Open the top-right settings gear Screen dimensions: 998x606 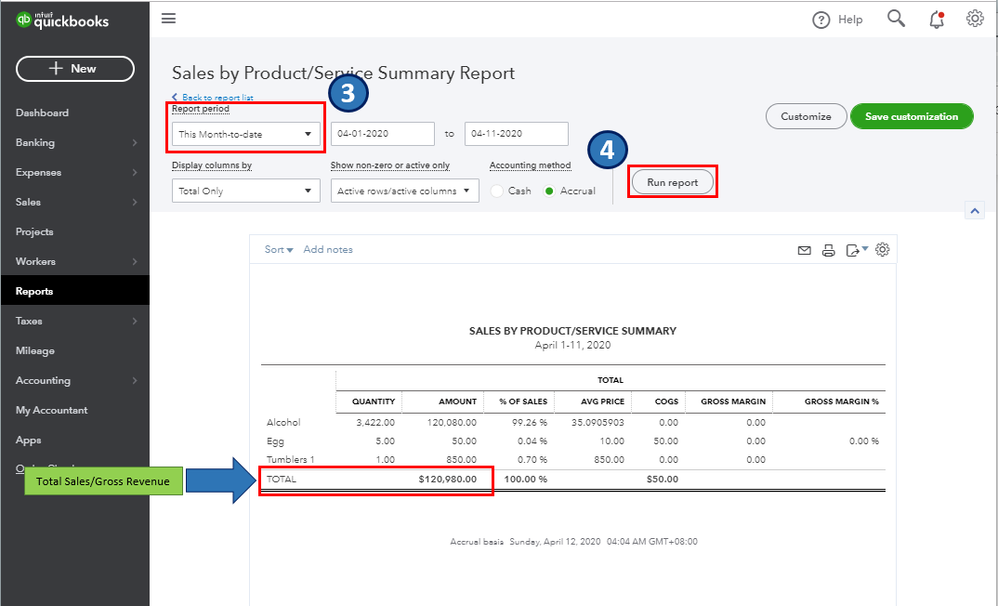(974, 19)
